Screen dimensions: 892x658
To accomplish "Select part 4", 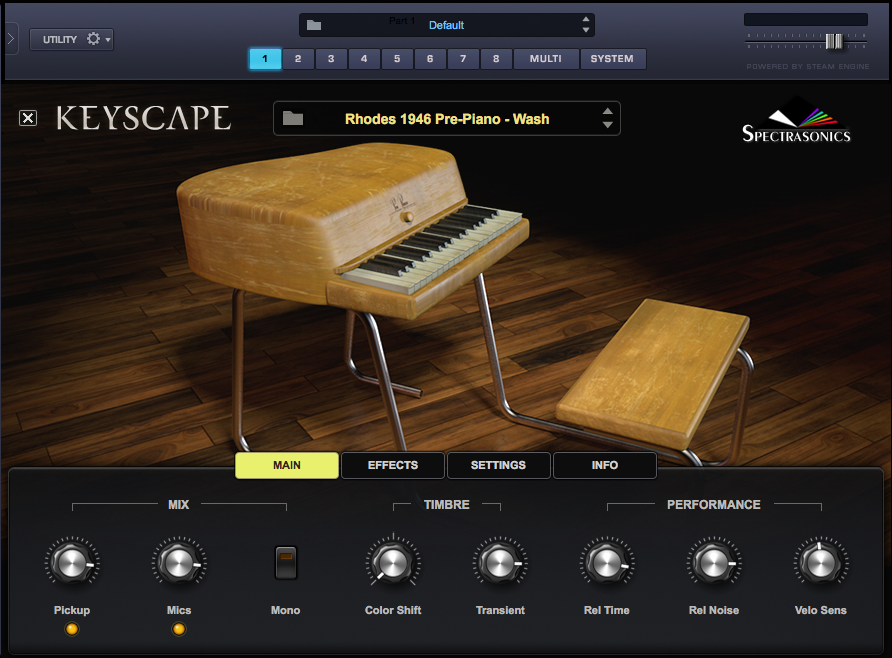I will pyautogui.click(x=364, y=59).
